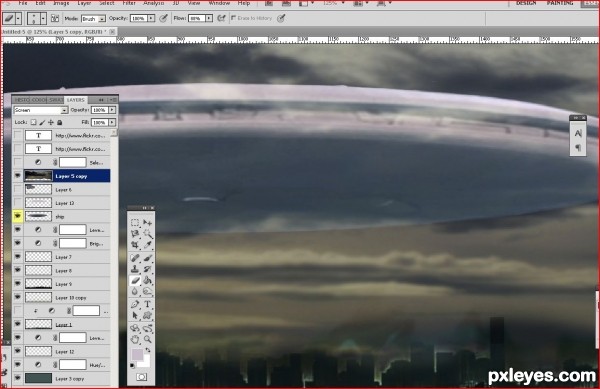Viewport: 600px width, 389px height.
Task: Show Layer 13 visibility box
Action: 17,202
